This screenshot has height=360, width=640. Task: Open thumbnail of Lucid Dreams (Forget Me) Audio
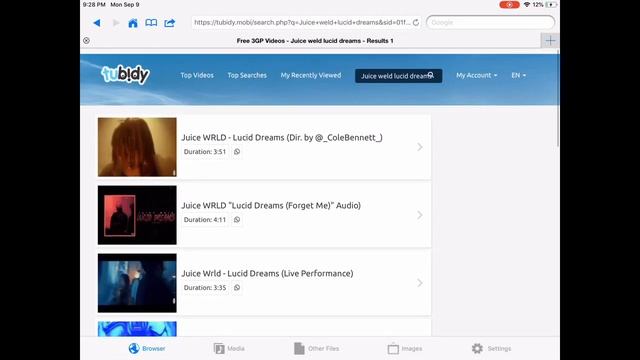137,215
